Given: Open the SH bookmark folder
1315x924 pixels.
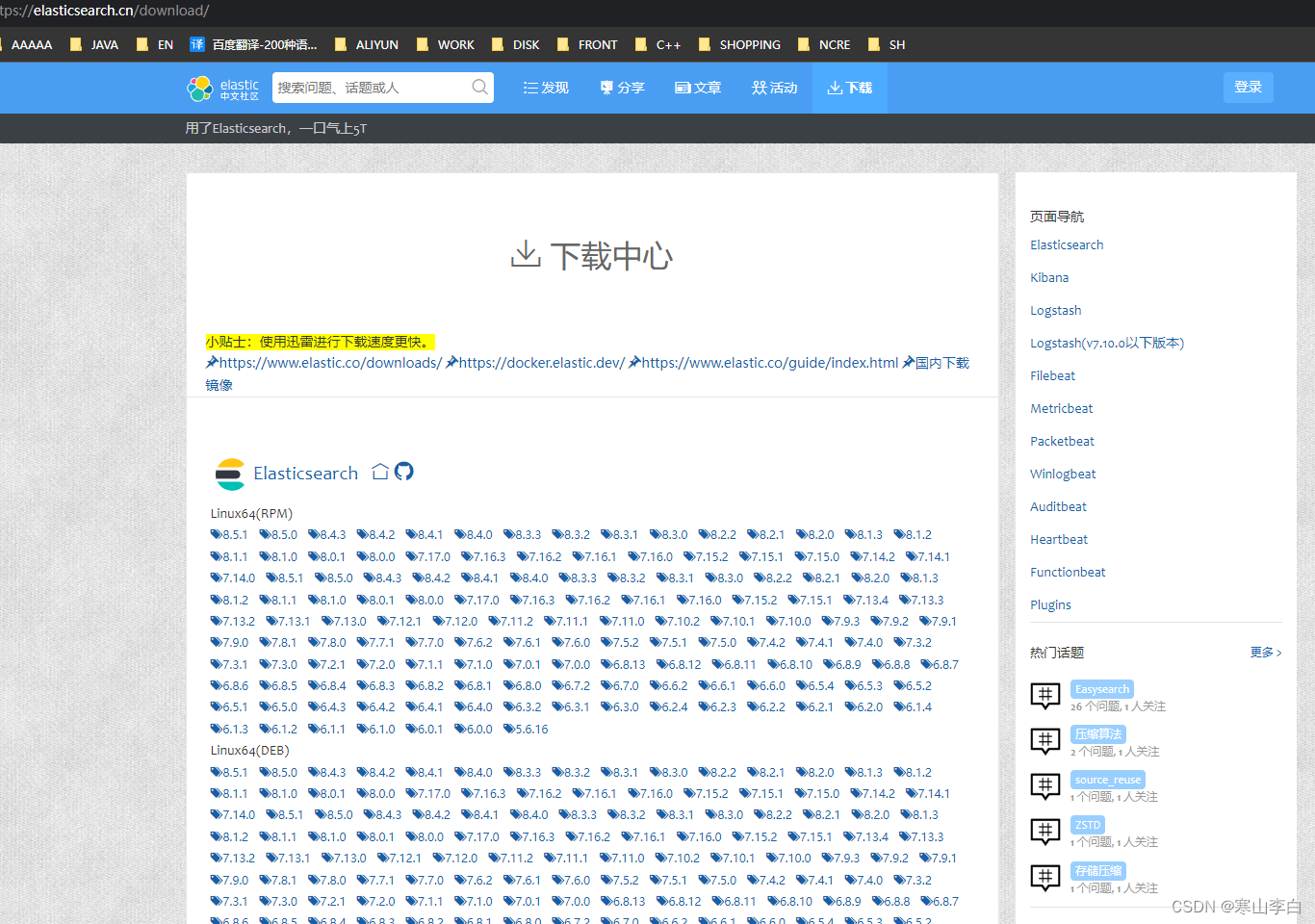Looking at the screenshot, I should pyautogui.click(x=887, y=44).
